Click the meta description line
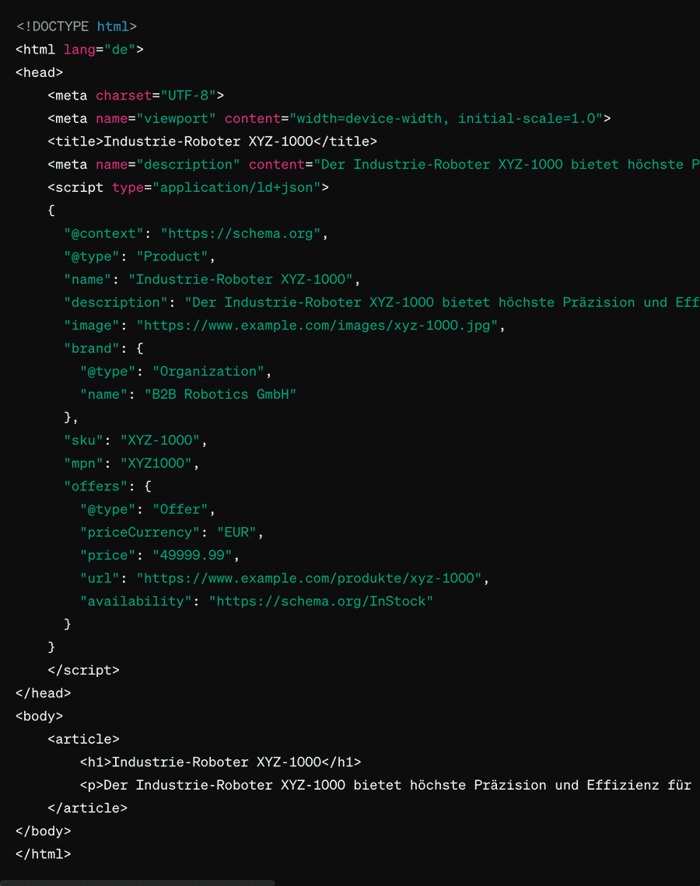Image resolution: width=700 pixels, height=886 pixels. pos(373,164)
